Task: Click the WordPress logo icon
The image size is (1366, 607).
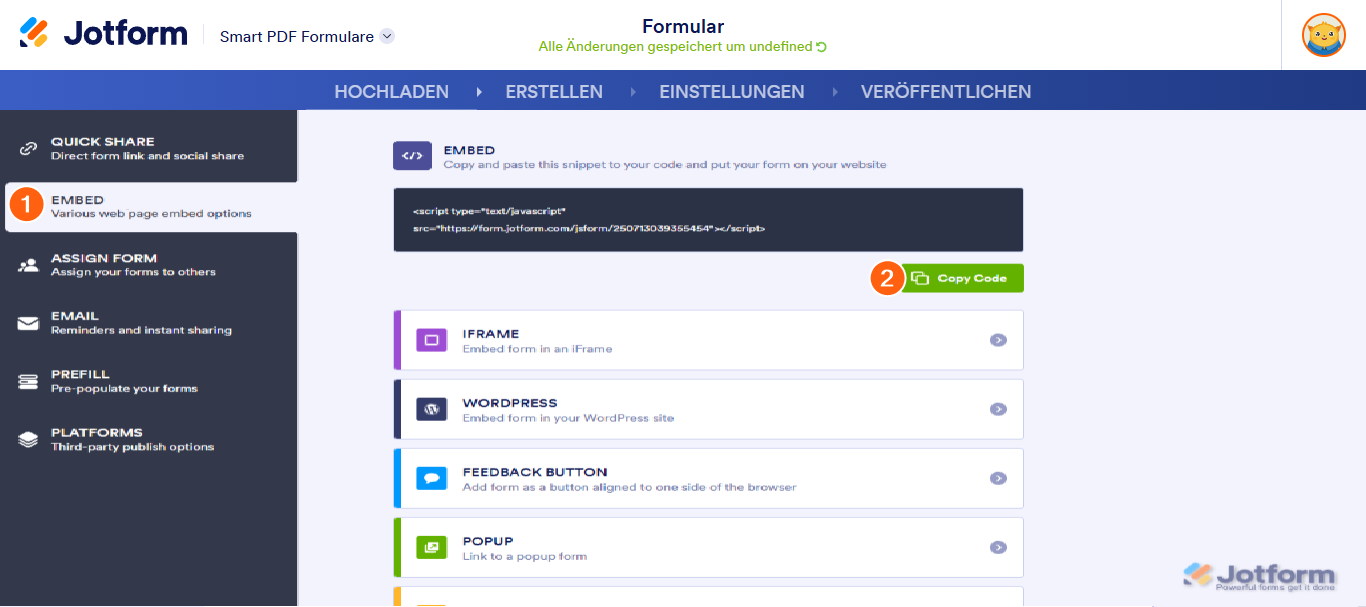Action: pyautogui.click(x=432, y=409)
